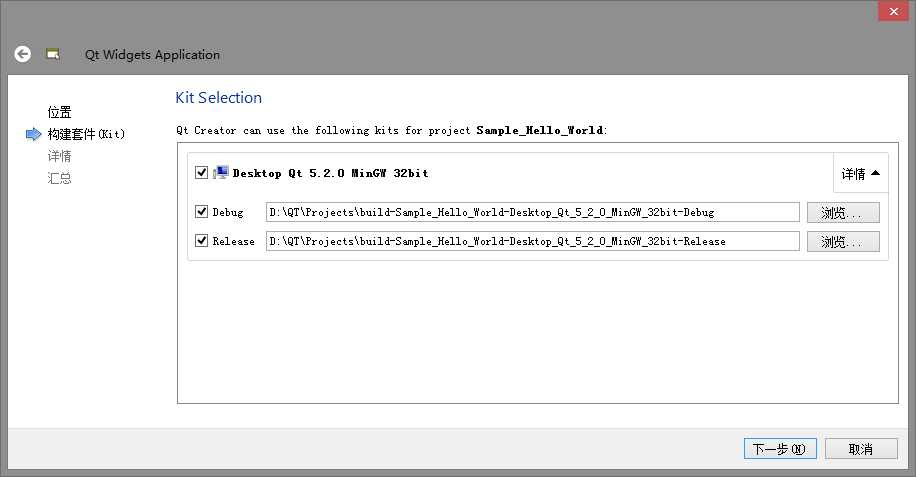The image size is (916, 477).
Task: Close the wizard with the red X
Action: [894, 11]
